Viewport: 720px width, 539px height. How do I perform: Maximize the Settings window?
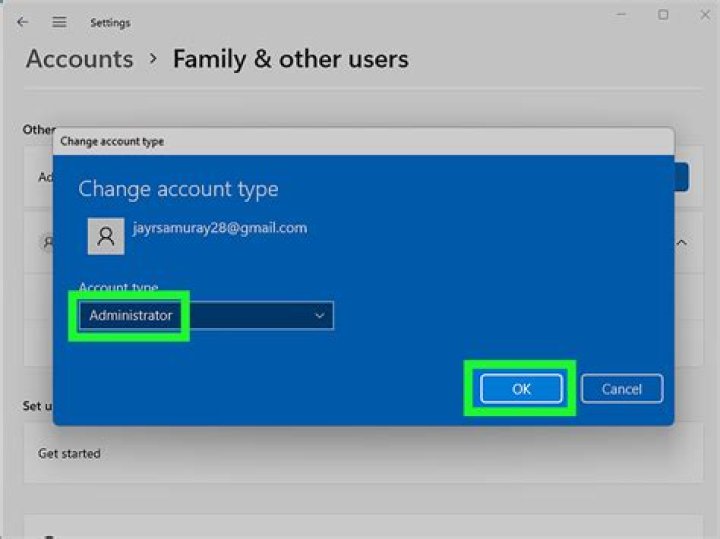point(663,15)
